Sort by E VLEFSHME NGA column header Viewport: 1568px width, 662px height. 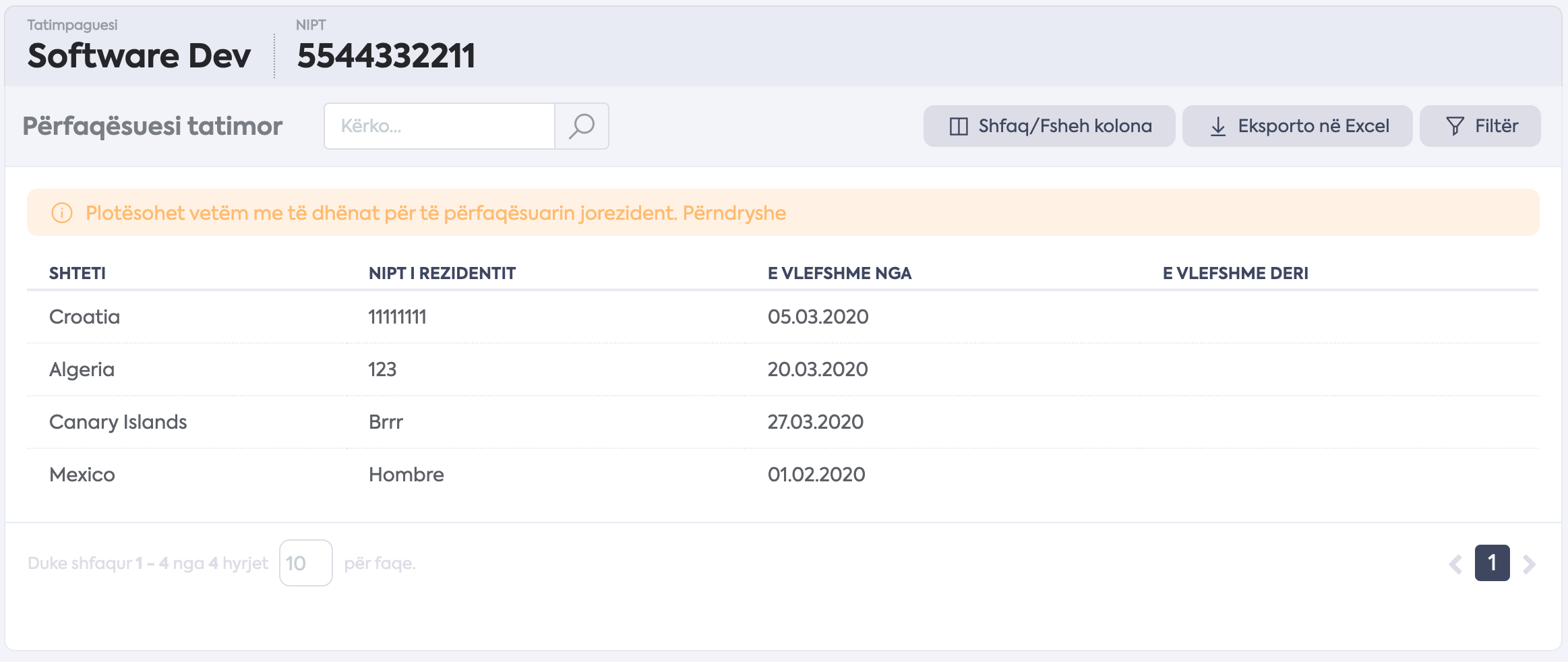pos(839,273)
